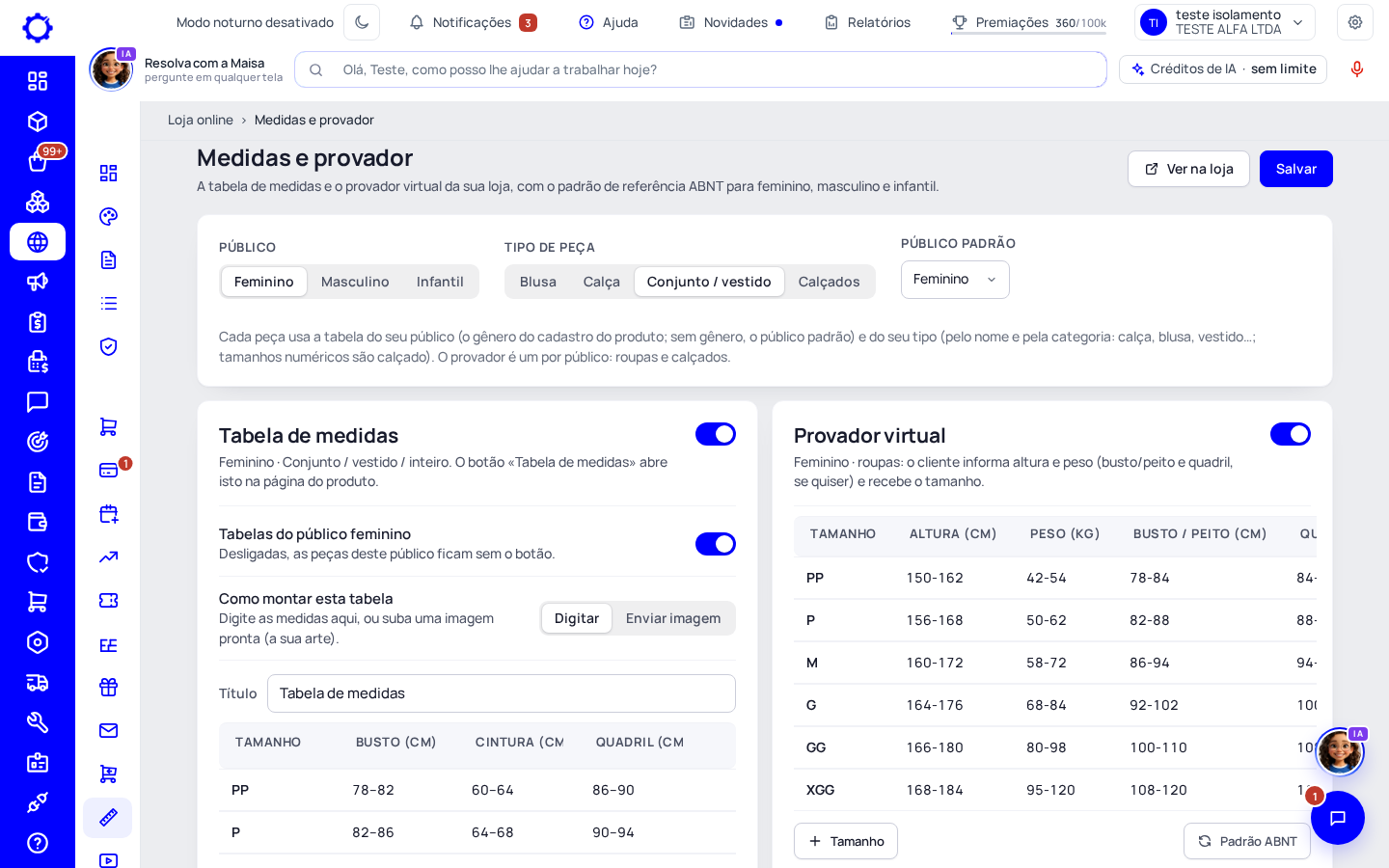Open the color palette icon in inner sidebar
The width and height of the screenshot is (1389, 868).
108,216
